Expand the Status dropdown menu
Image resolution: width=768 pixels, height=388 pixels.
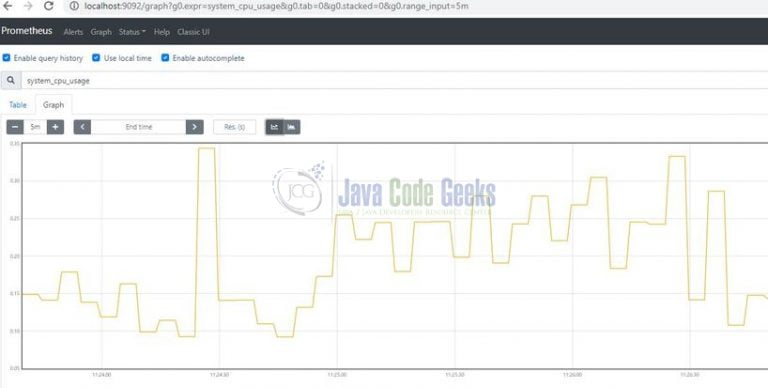pos(132,32)
